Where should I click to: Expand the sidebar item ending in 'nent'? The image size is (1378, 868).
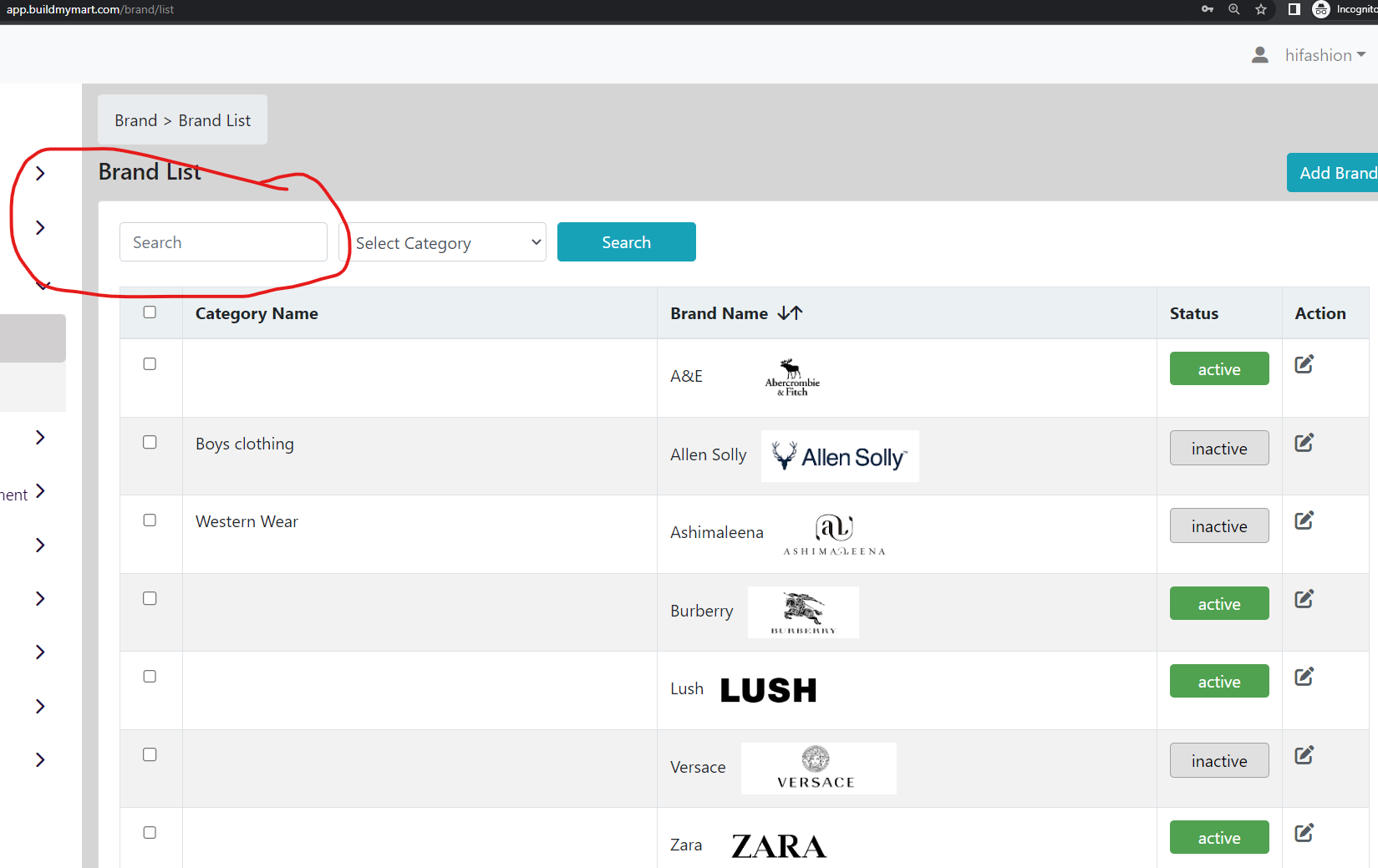(x=40, y=492)
